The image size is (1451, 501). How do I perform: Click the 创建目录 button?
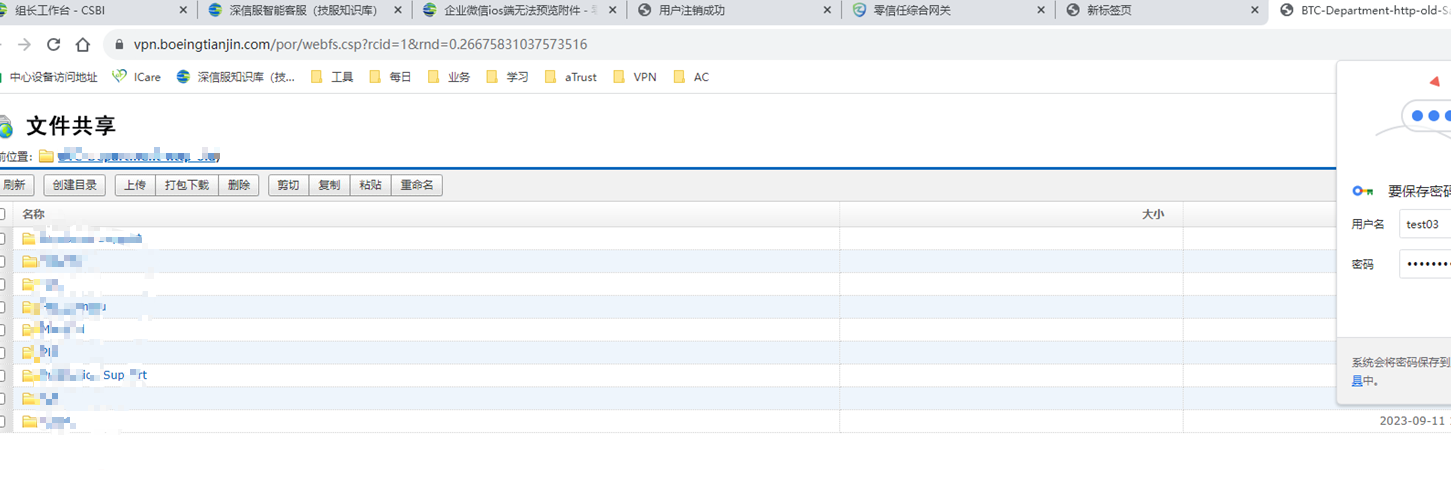click(75, 185)
